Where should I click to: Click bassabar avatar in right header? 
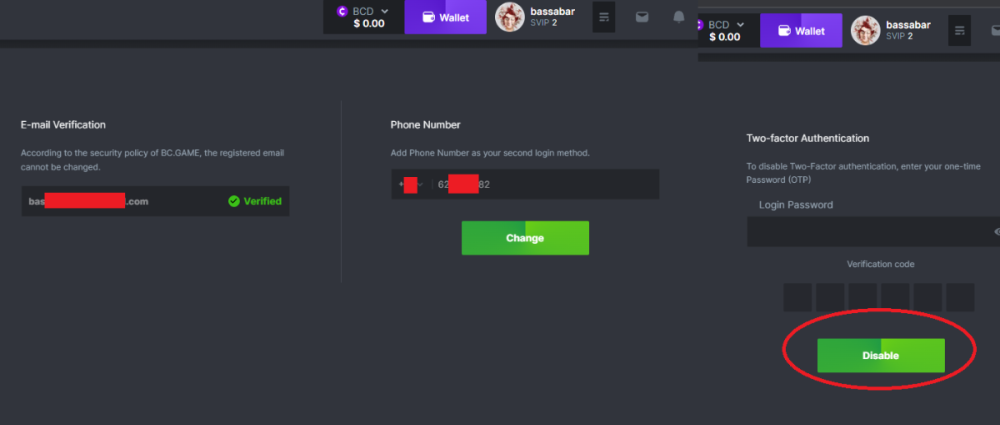click(865, 30)
